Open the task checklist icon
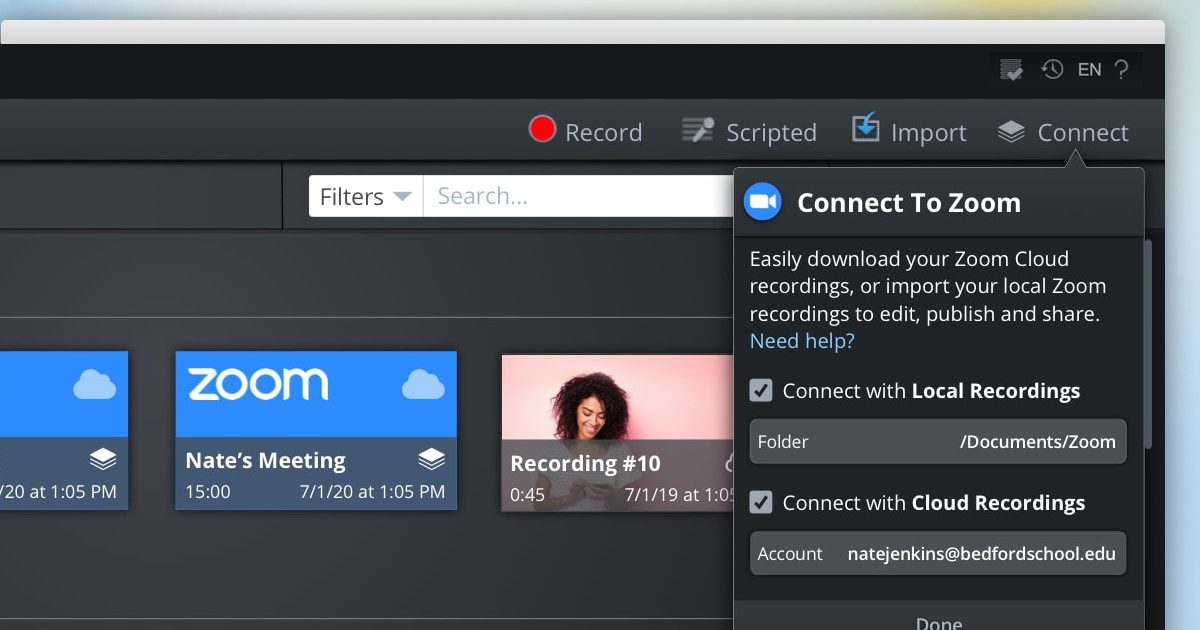The image size is (1200, 630). 1012,69
